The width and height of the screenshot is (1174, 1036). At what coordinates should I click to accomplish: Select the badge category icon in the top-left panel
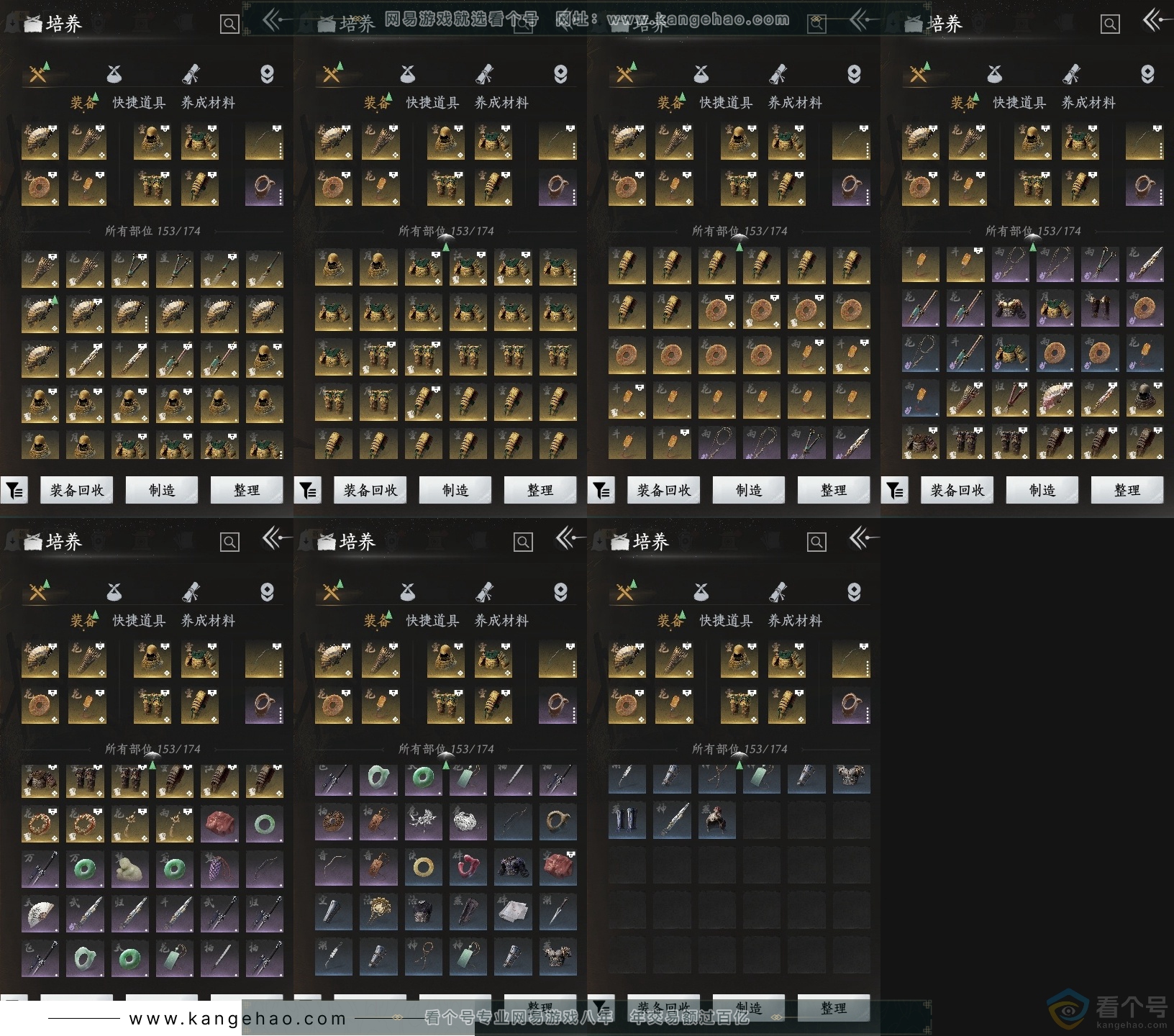(x=267, y=74)
